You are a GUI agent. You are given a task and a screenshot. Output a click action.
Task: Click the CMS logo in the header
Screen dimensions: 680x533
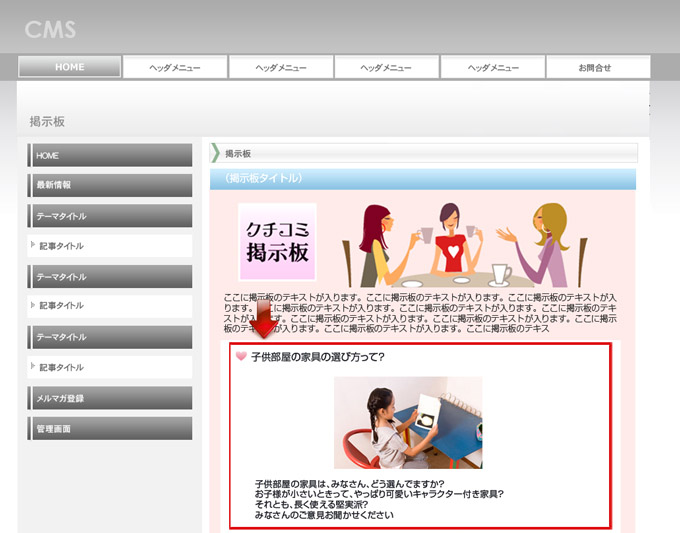pyautogui.click(x=50, y=29)
